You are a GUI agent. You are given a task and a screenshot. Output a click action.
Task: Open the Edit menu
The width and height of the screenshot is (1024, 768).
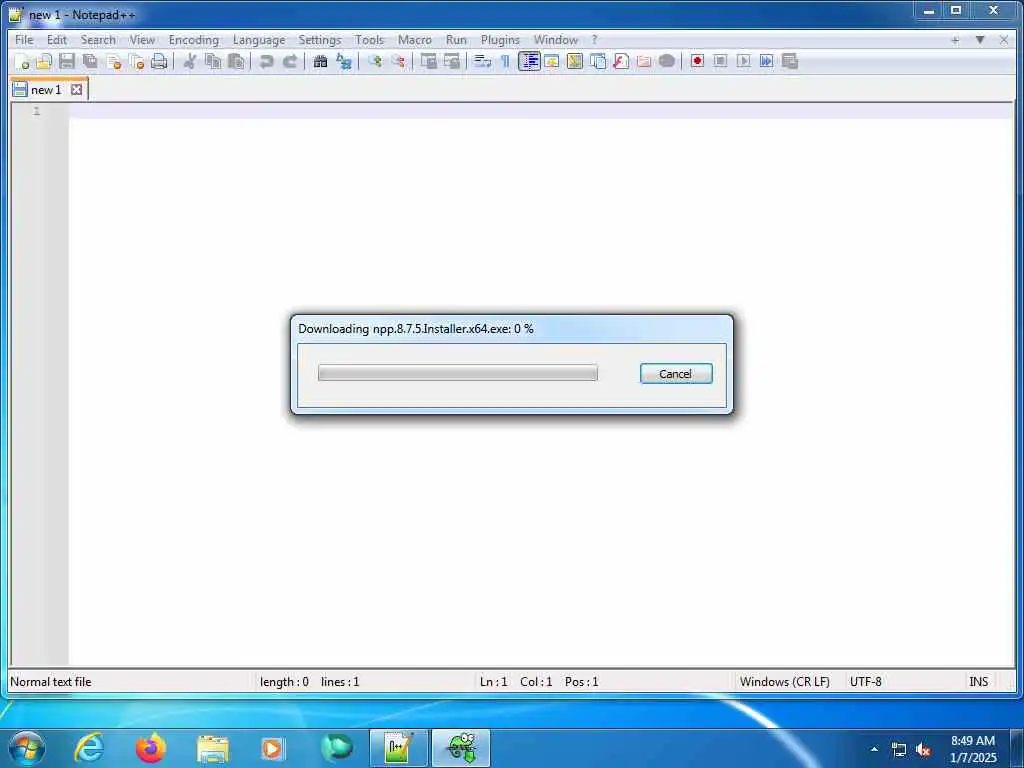(x=57, y=40)
